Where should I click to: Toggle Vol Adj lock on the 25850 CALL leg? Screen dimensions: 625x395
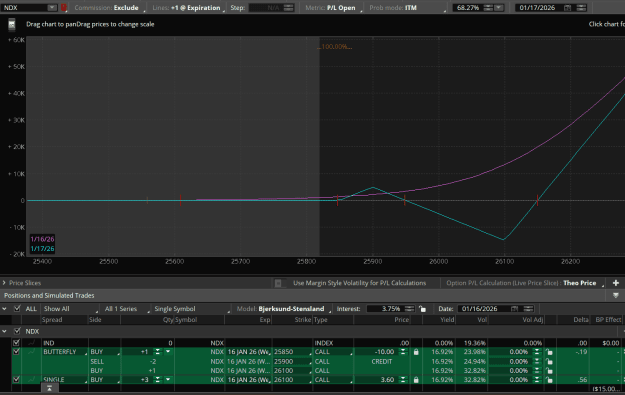click(549, 352)
